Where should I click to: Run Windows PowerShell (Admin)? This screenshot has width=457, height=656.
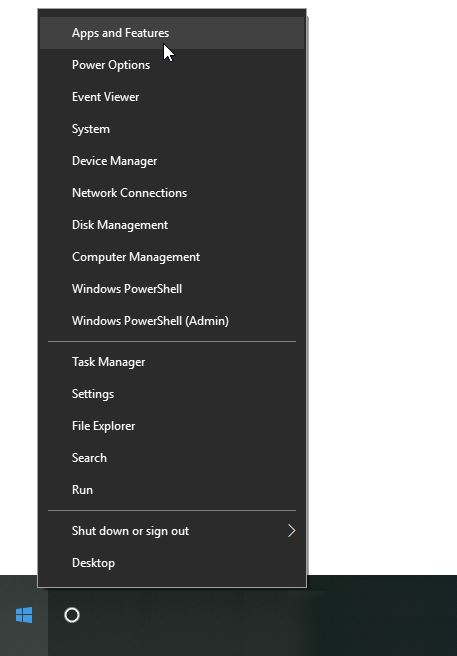coord(172,321)
